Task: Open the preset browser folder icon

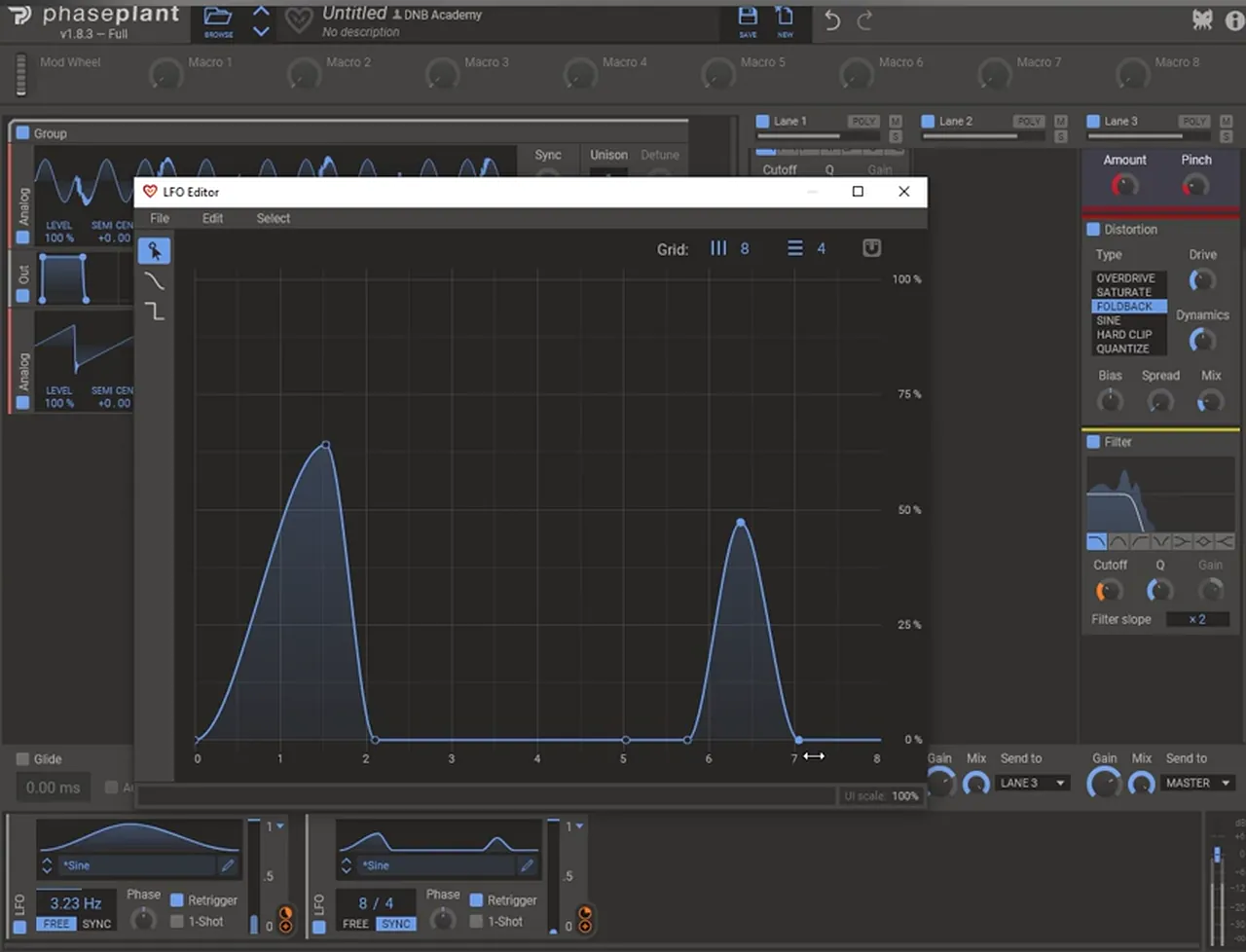Action: pyautogui.click(x=218, y=21)
